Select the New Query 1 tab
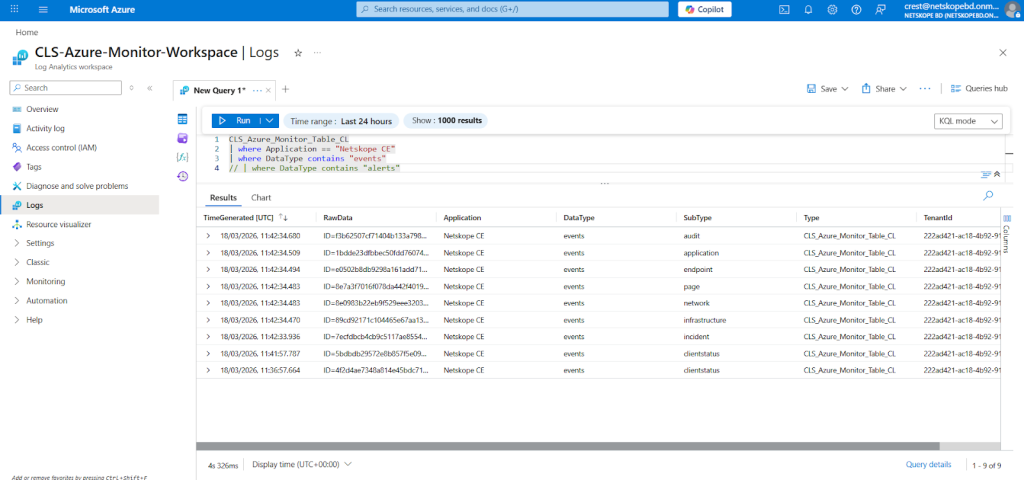 [x=219, y=90]
